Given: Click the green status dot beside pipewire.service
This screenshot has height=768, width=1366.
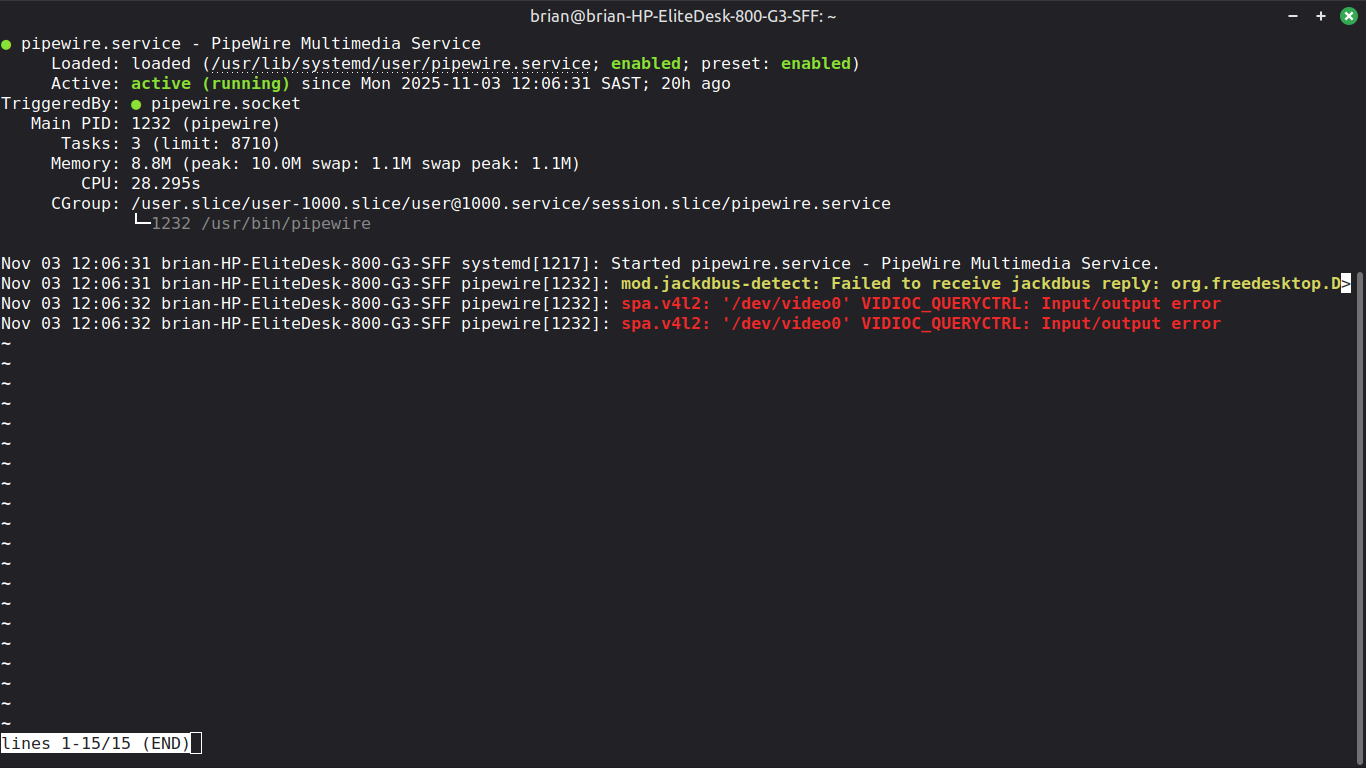Looking at the screenshot, I should tap(6, 44).
